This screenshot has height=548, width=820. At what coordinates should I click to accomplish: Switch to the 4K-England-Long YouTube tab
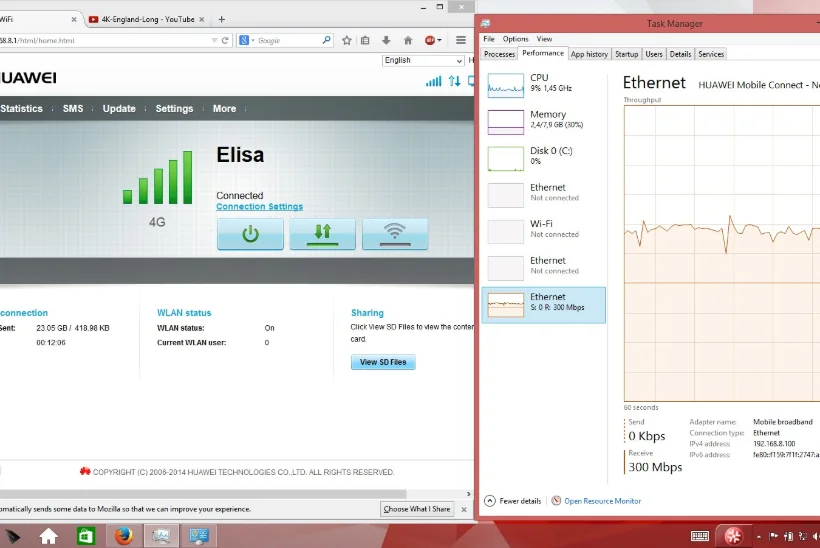click(x=146, y=19)
